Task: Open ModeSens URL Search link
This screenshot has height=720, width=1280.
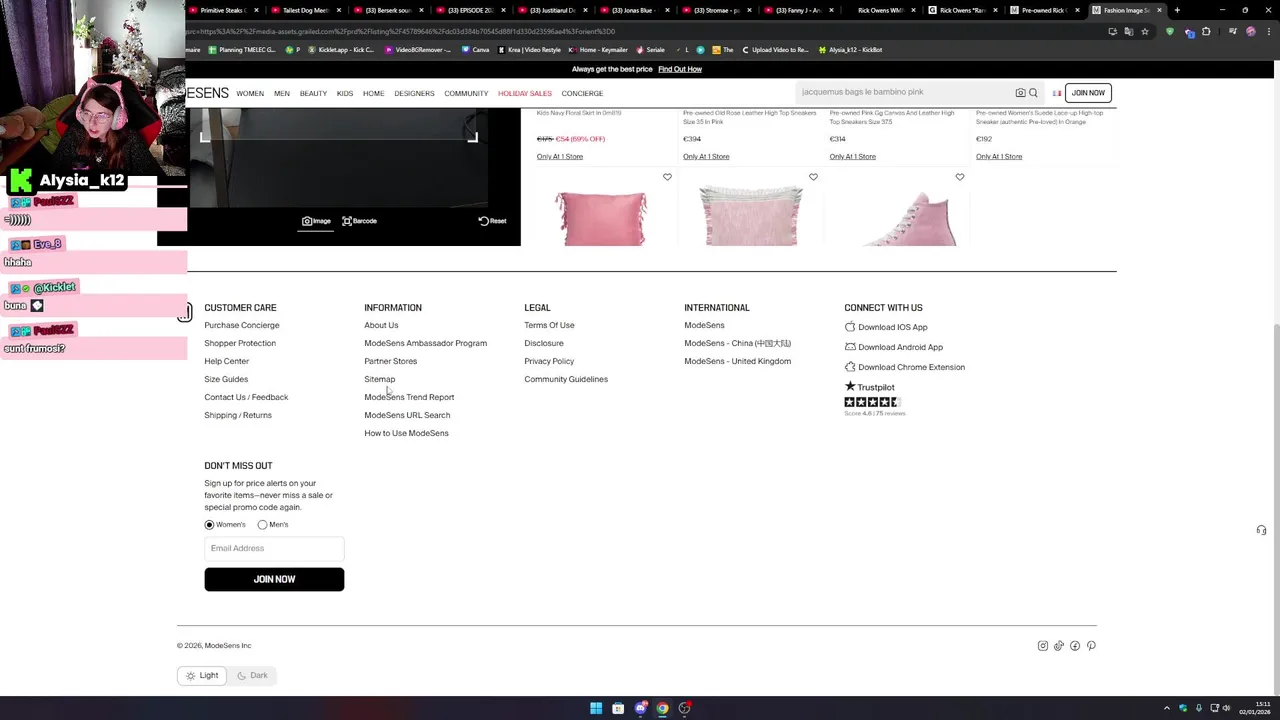Action: (x=407, y=416)
